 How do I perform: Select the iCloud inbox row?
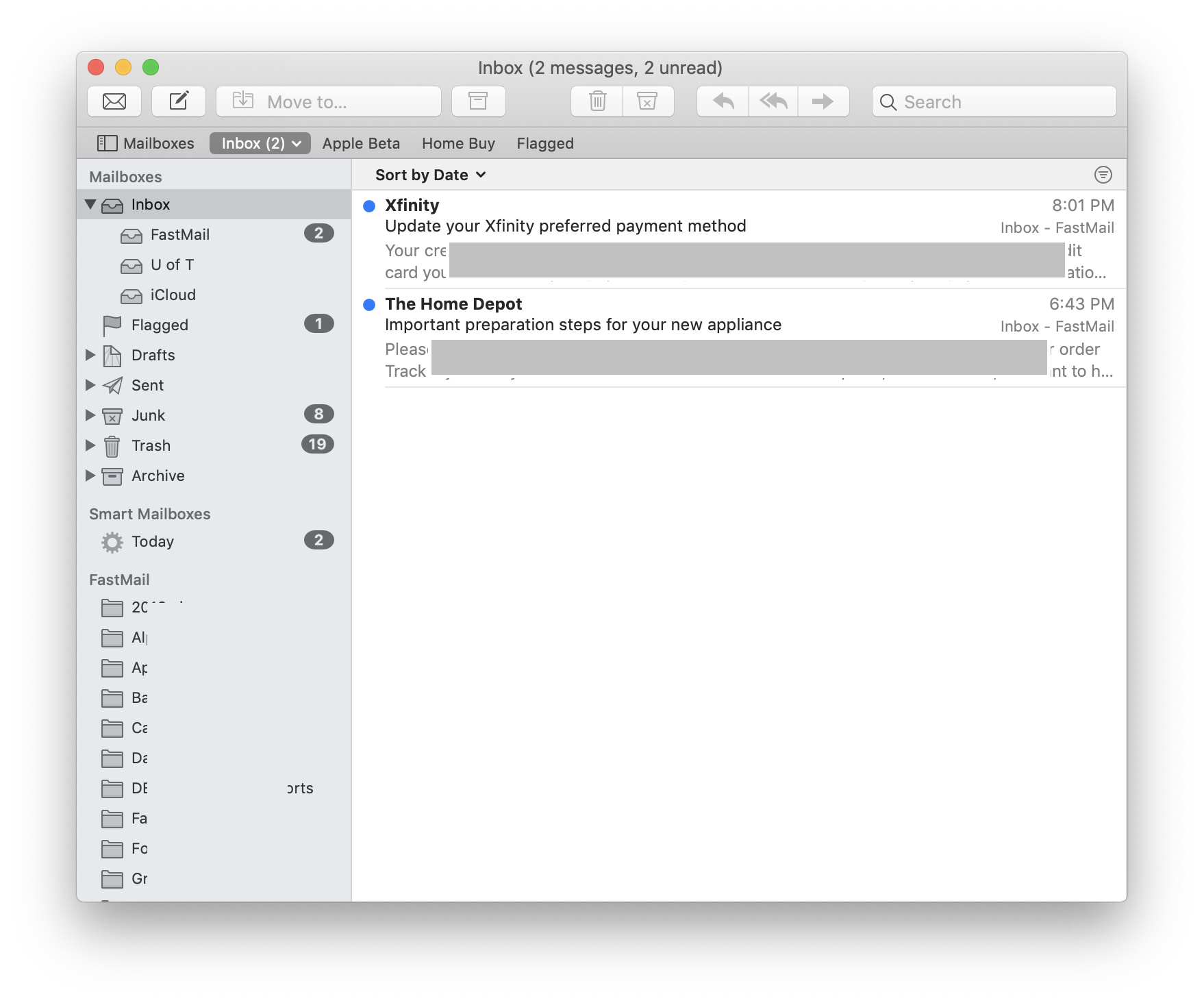pyautogui.click(x=214, y=295)
